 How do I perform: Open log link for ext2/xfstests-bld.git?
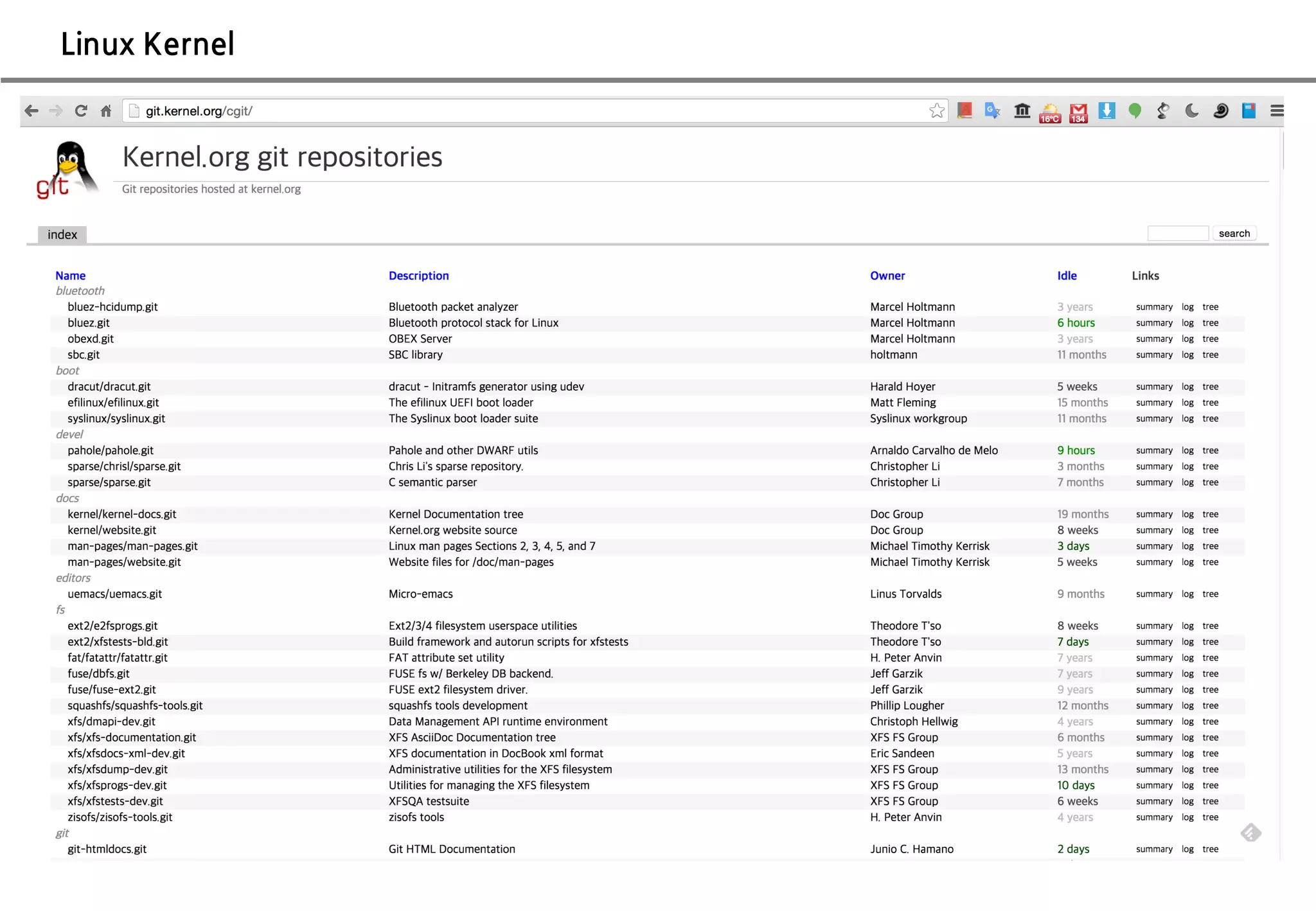(x=1187, y=642)
